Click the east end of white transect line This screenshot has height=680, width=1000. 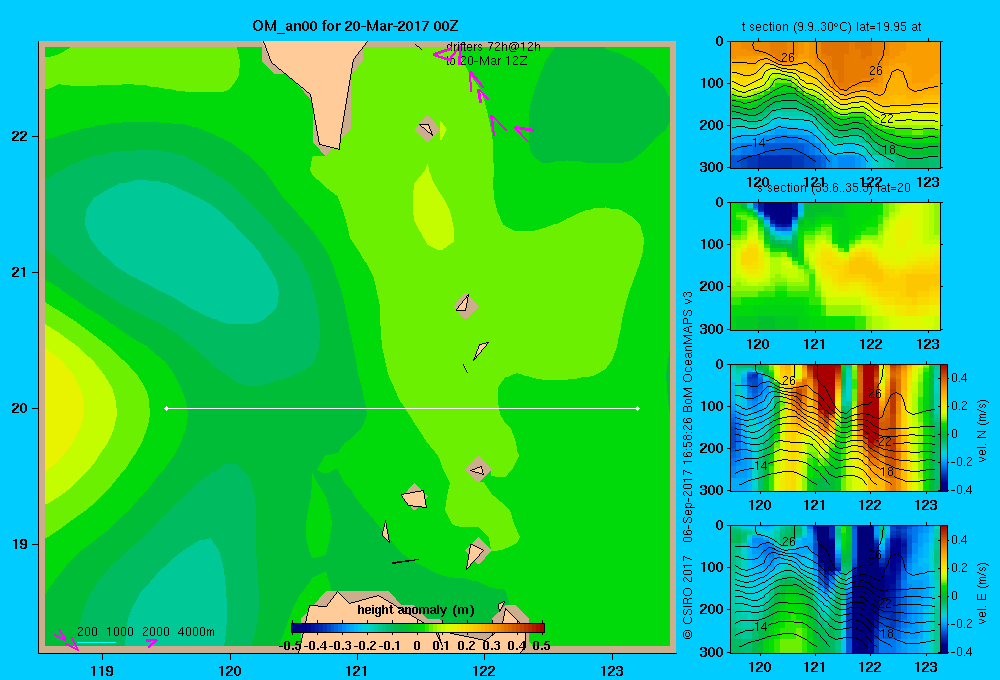638,408
